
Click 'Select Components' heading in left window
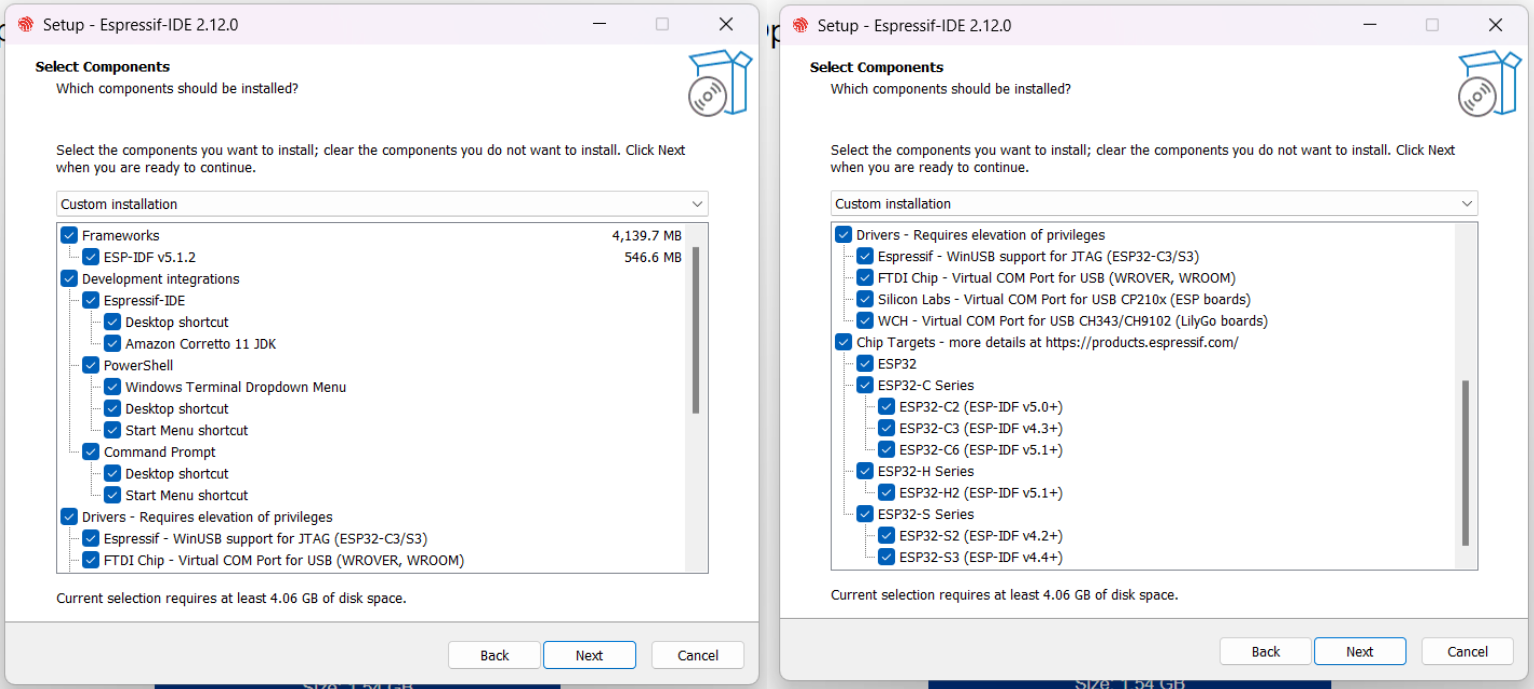pyautogui.click(x=102, y=67)
